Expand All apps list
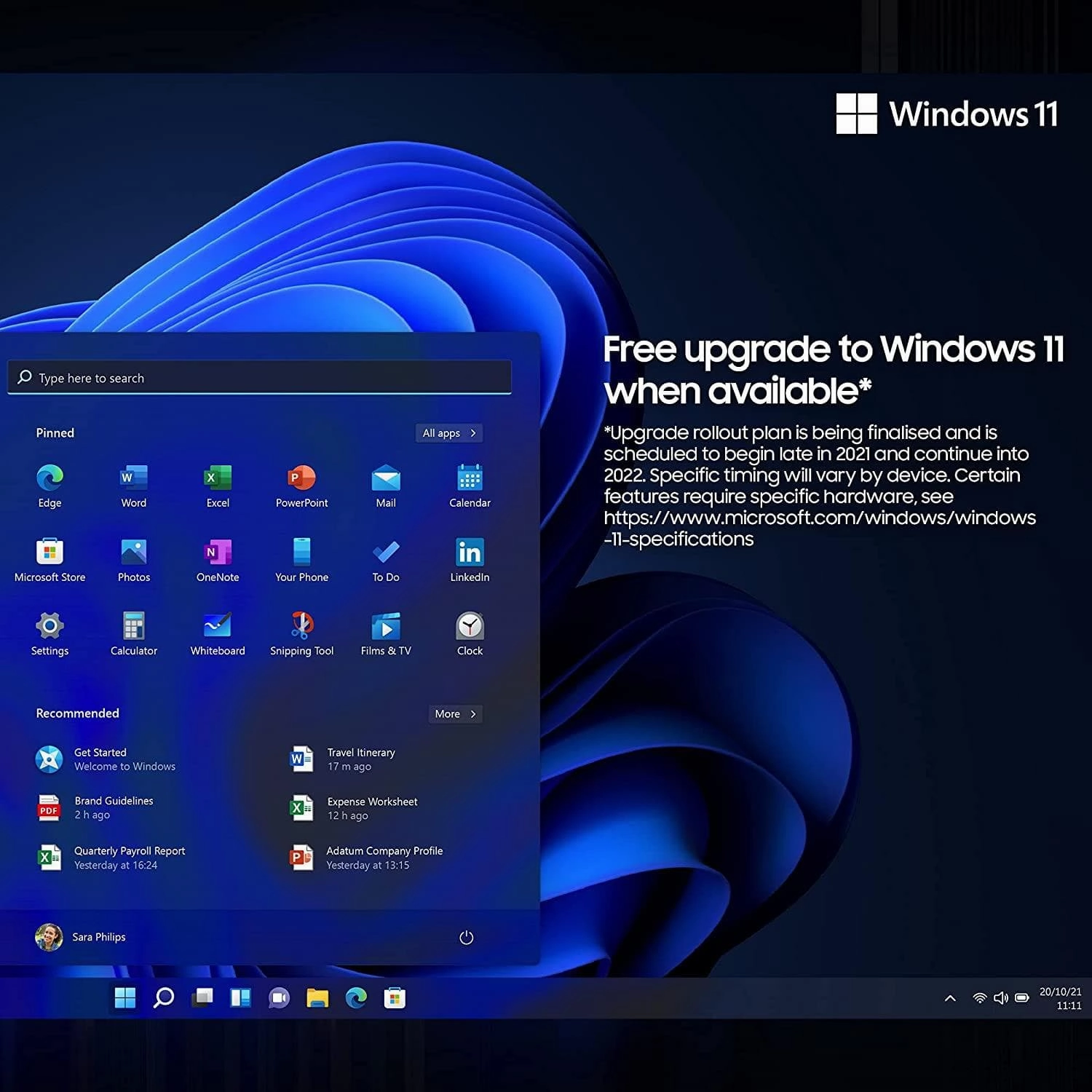 click(x=449, y=433)
